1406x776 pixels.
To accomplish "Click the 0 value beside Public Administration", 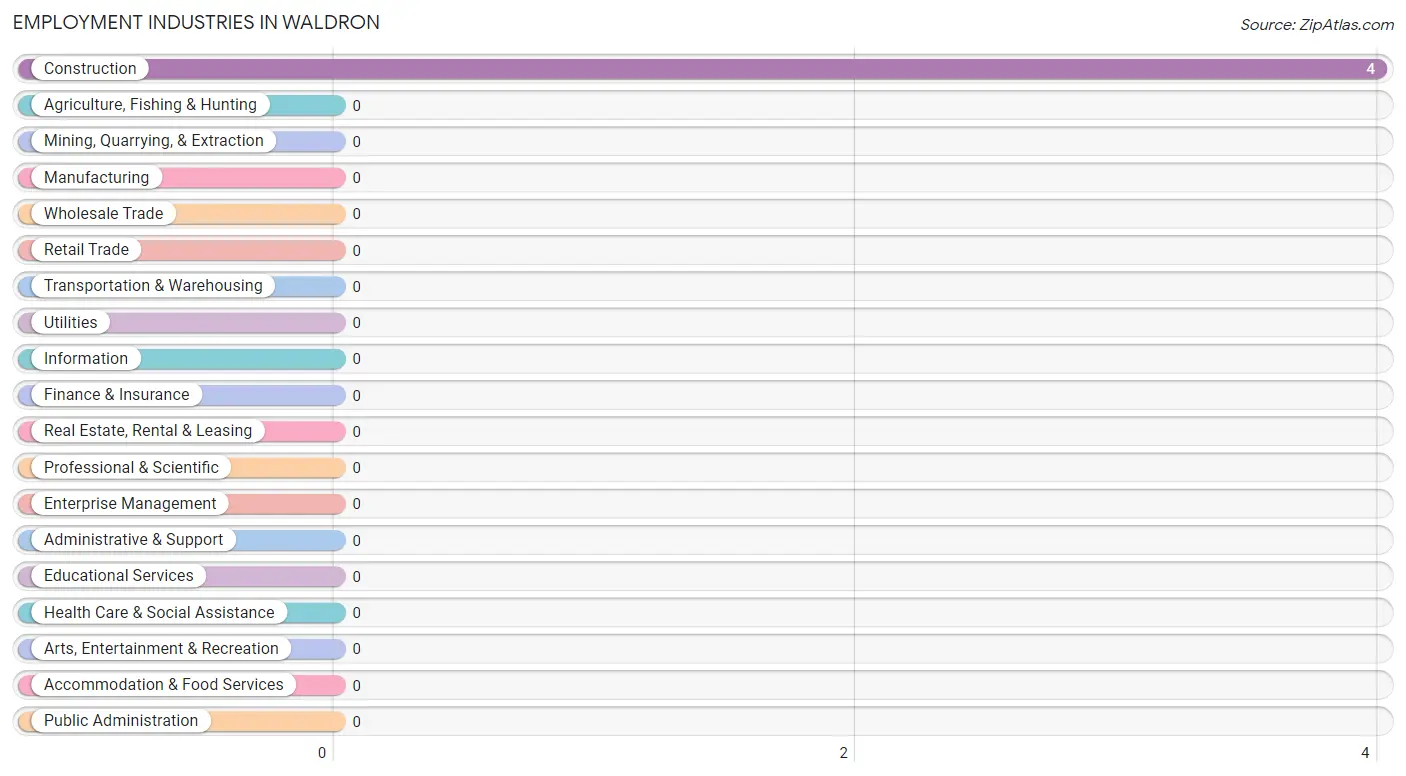I will click(356, 722).
